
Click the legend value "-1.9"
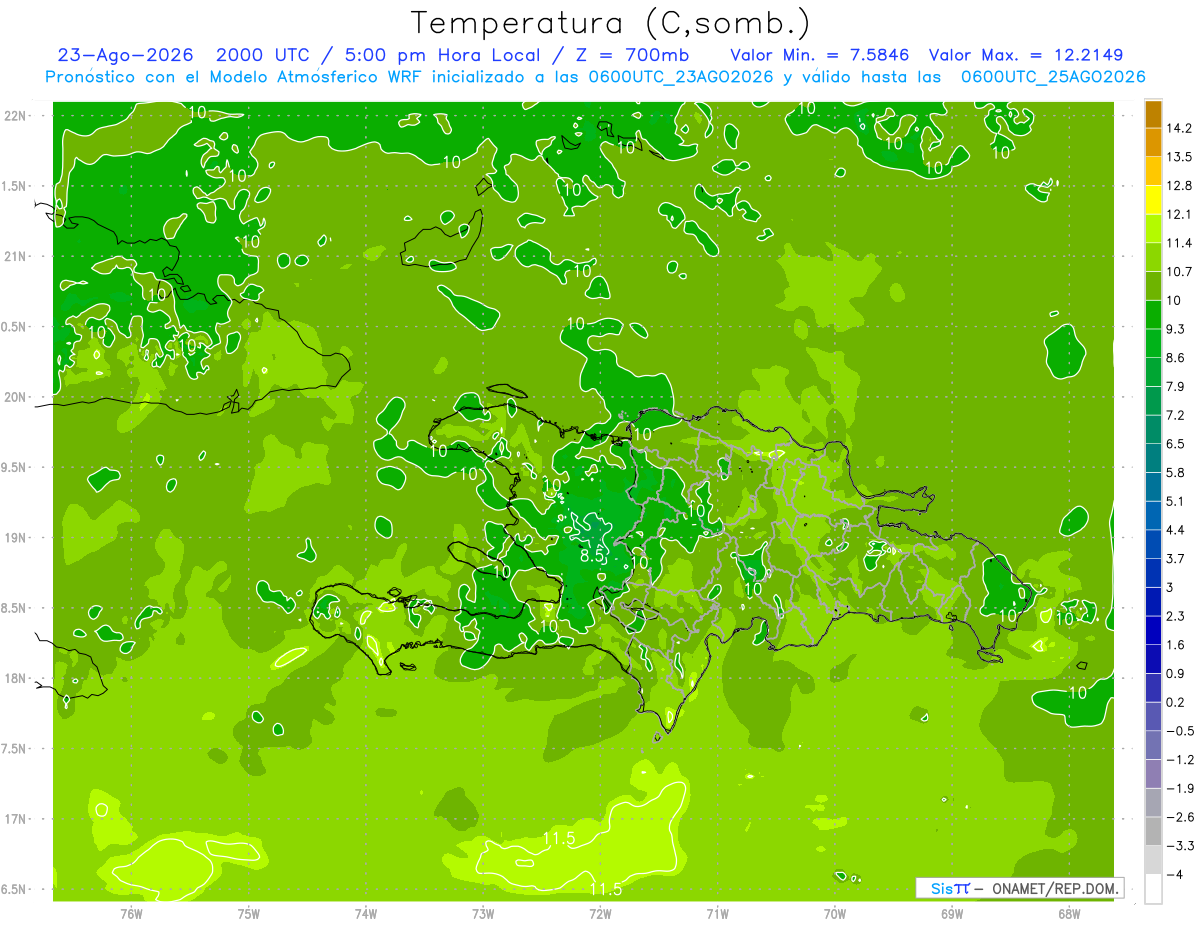[x=1181, y=788]
